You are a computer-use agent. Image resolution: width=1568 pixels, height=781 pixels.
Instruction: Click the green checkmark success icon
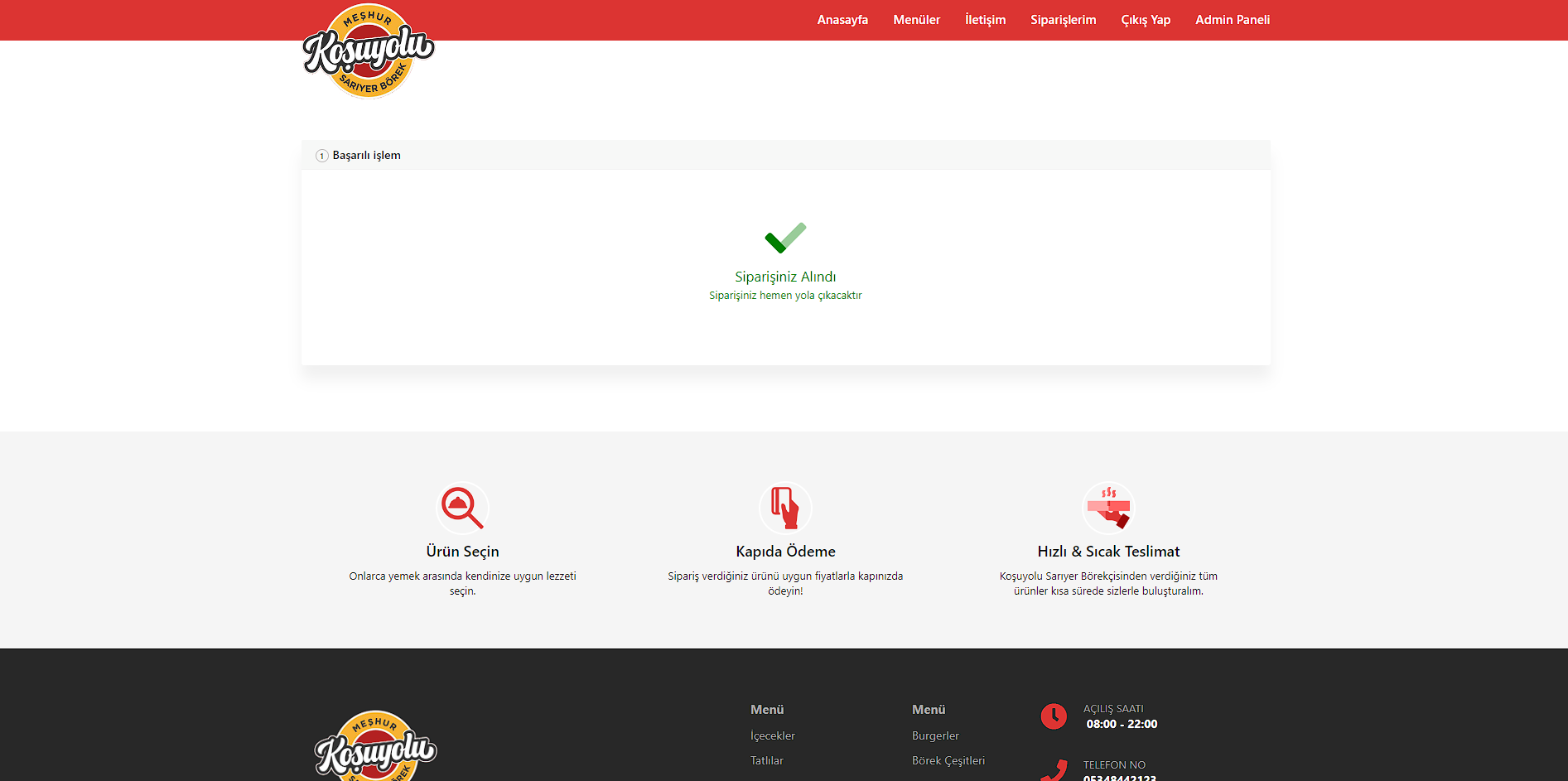click(x=785, y=238)
